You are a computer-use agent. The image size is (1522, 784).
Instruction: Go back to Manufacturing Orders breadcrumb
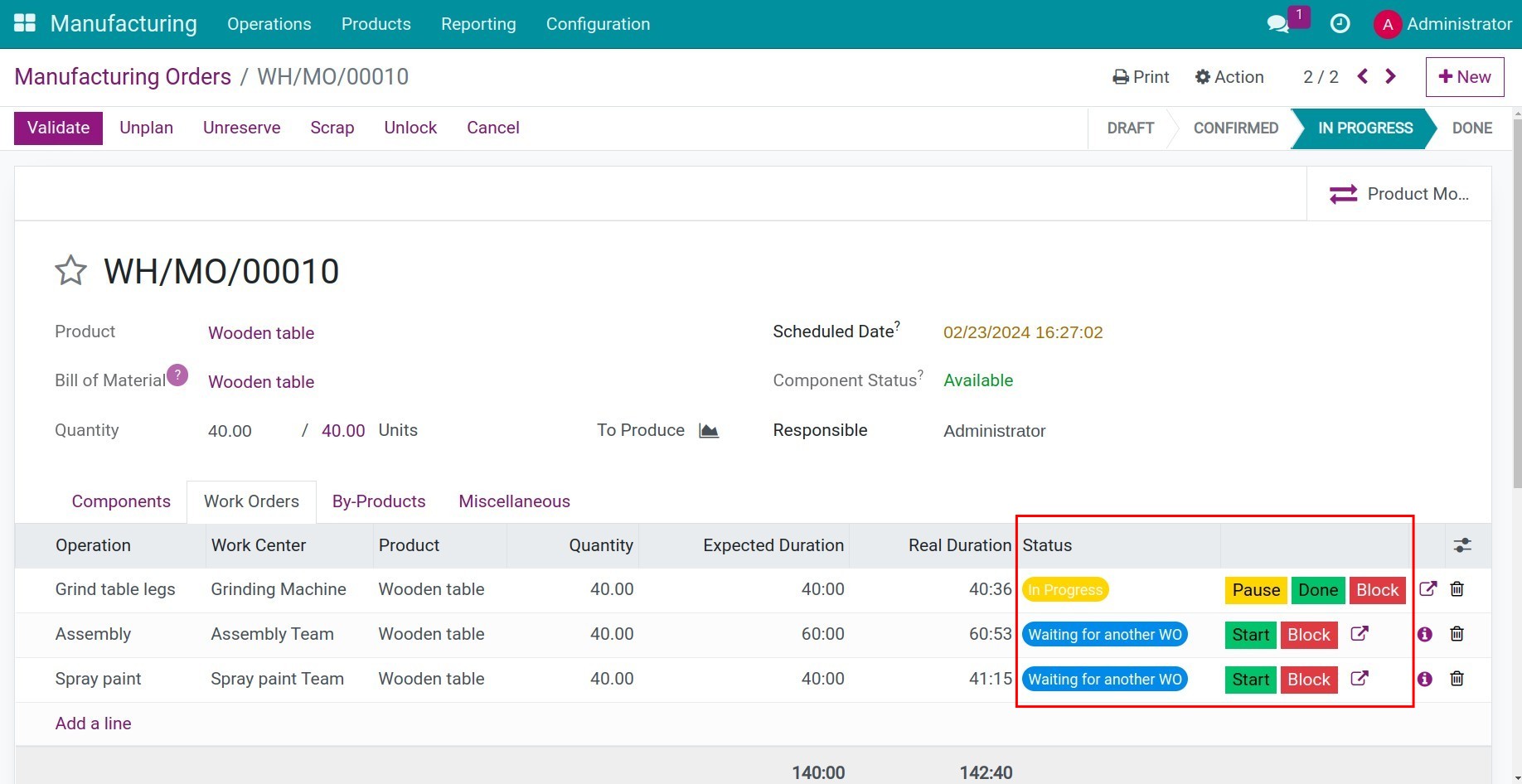123,76
